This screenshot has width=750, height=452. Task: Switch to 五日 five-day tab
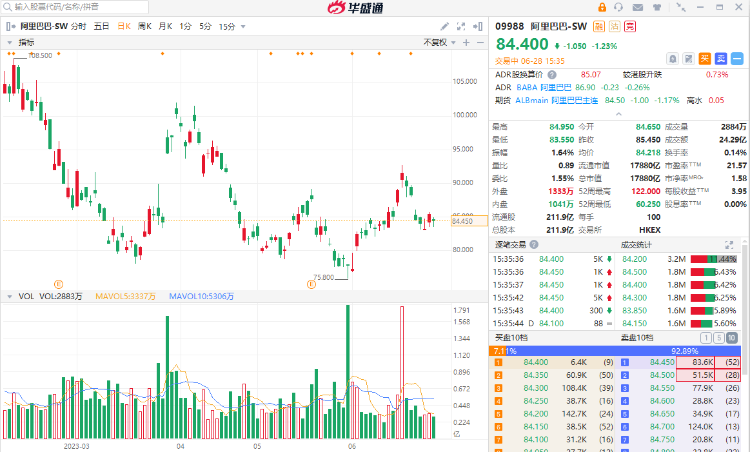pos(101,26)
